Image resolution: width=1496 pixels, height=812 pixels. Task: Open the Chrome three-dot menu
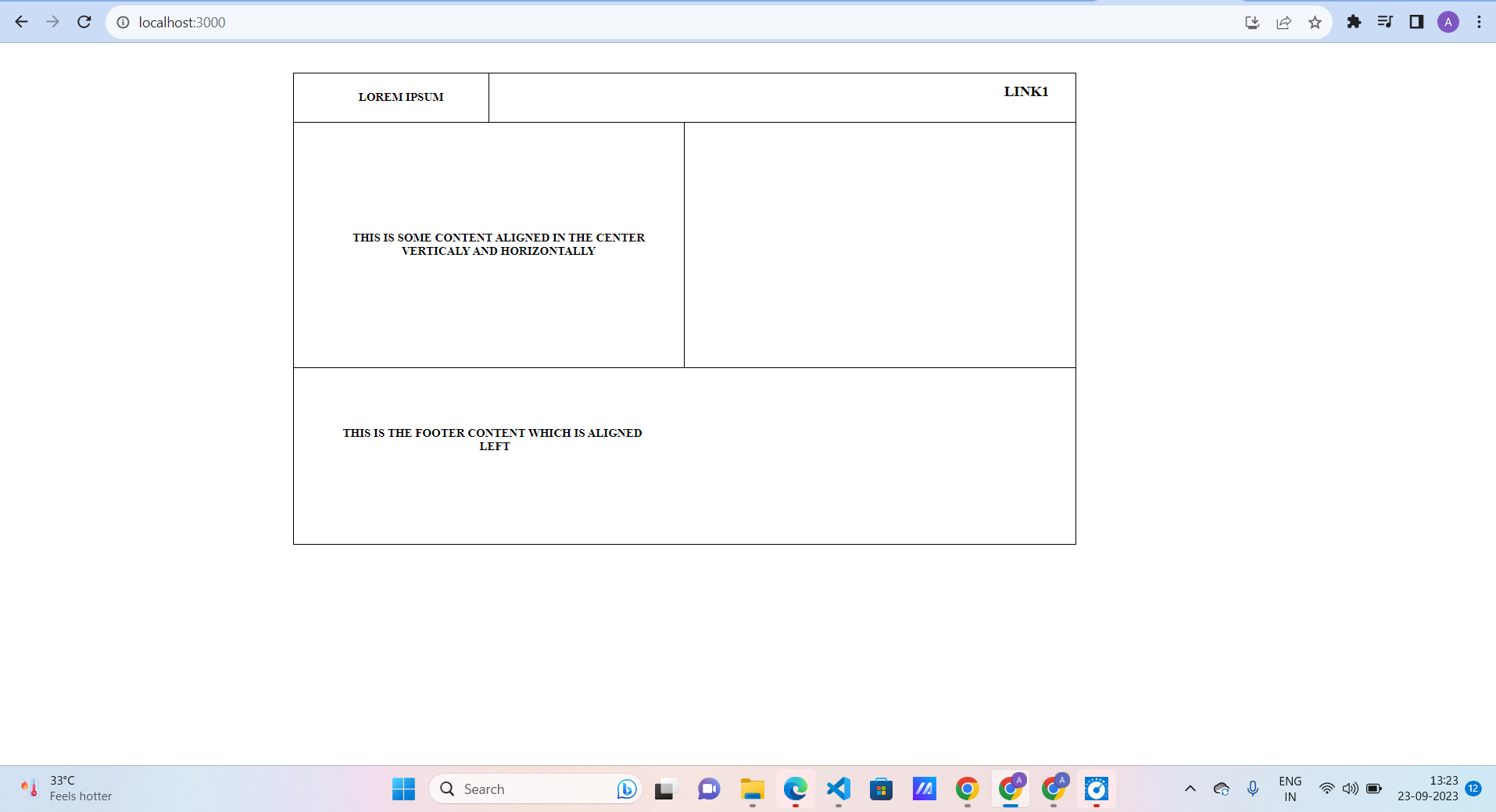pyautogui.click(x=1479, y=22)
